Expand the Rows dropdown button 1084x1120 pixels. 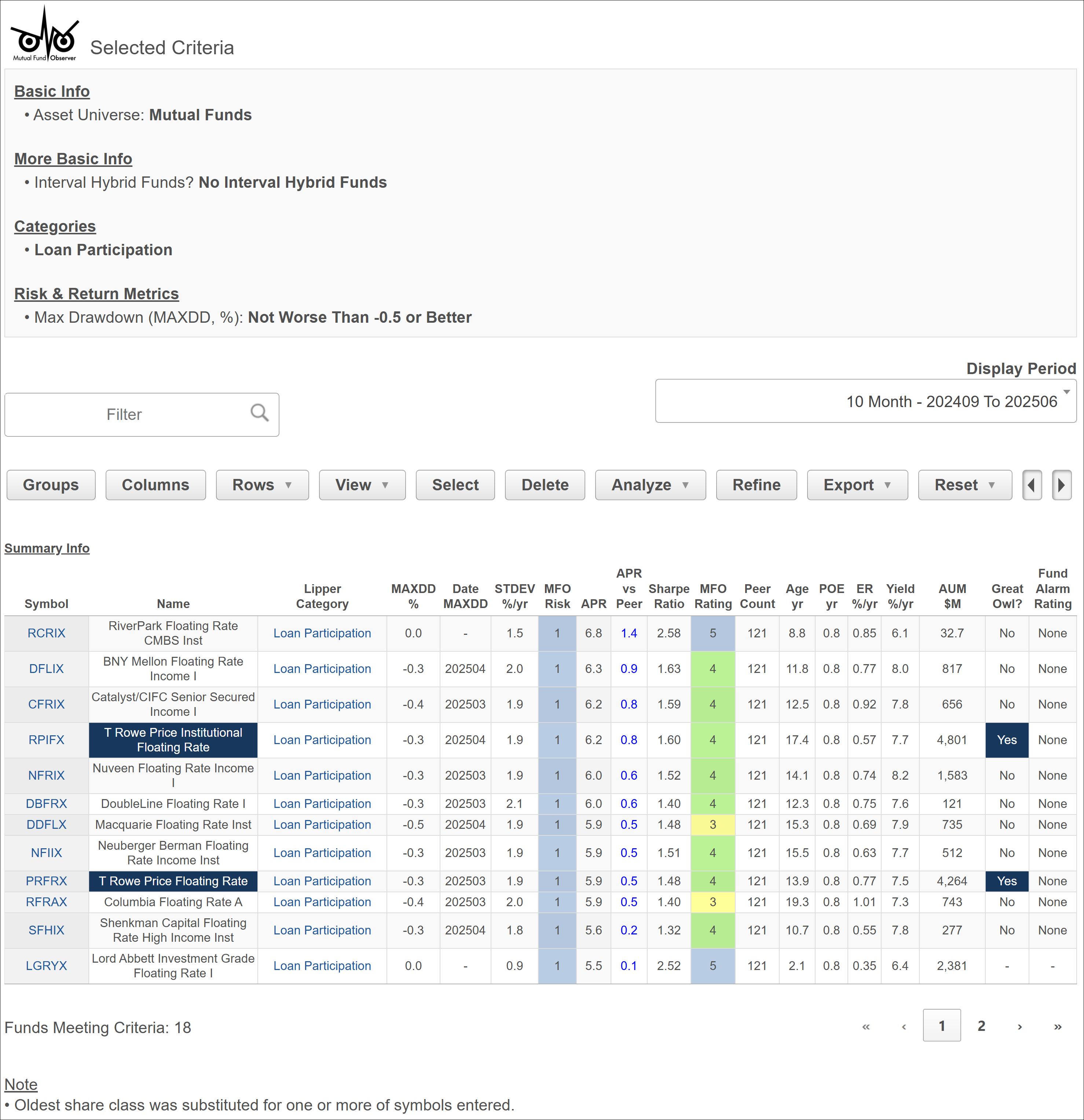coord(262,485)
